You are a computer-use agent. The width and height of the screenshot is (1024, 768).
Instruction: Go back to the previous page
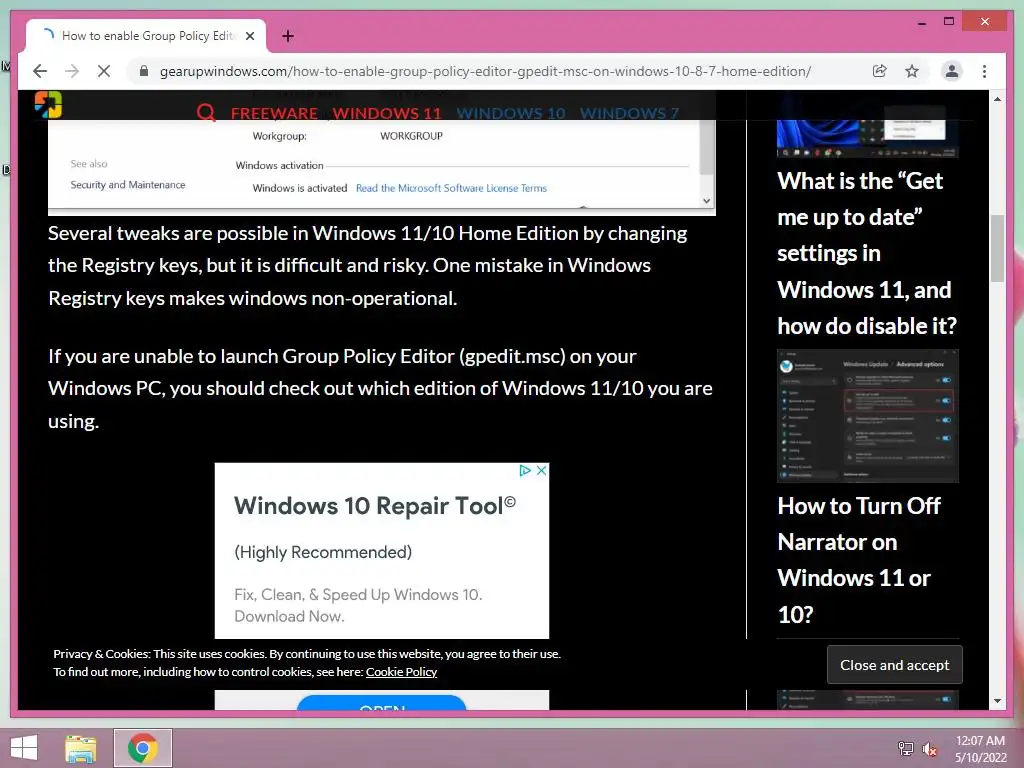pyautogui.click(x=40, y=71)
